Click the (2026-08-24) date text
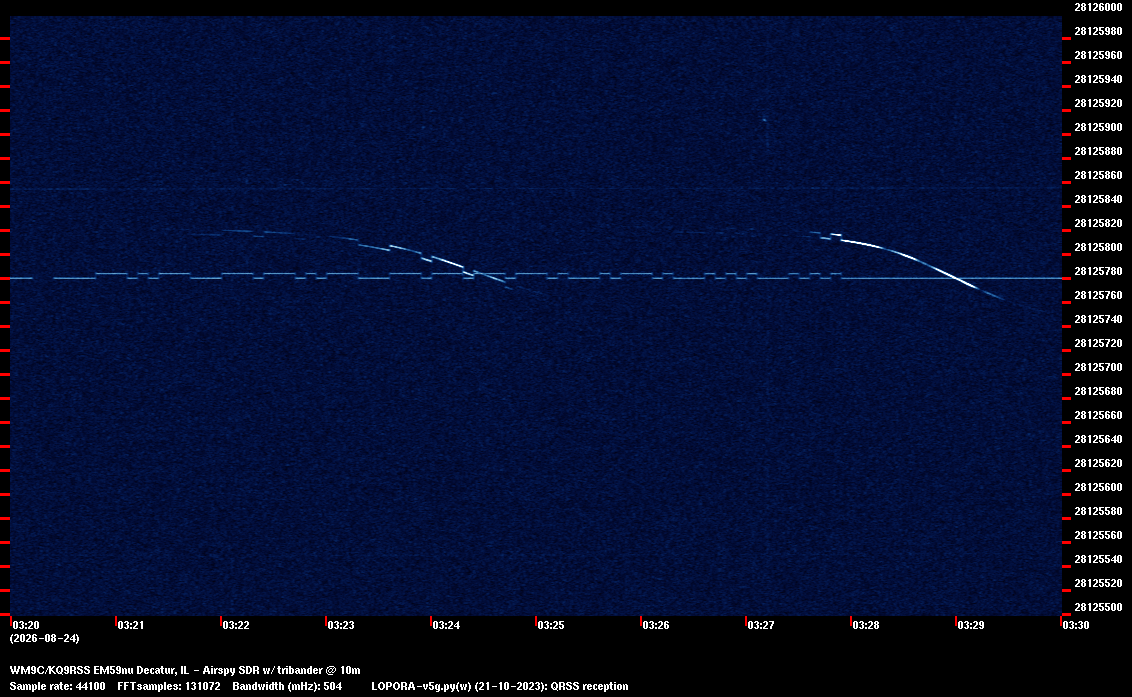 (x=45, y=638)
